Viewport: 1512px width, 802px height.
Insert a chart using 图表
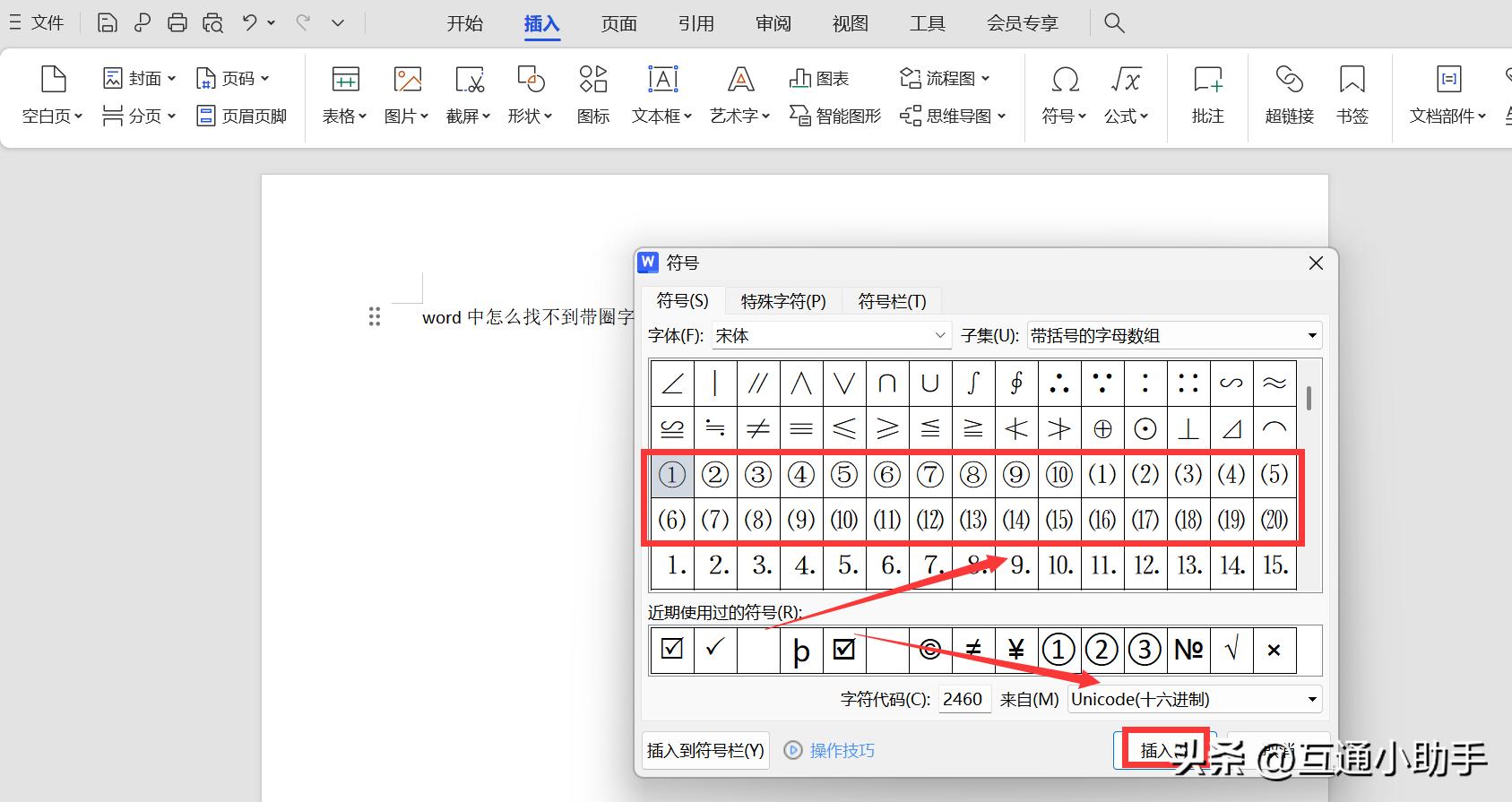[x=819, y=79]
